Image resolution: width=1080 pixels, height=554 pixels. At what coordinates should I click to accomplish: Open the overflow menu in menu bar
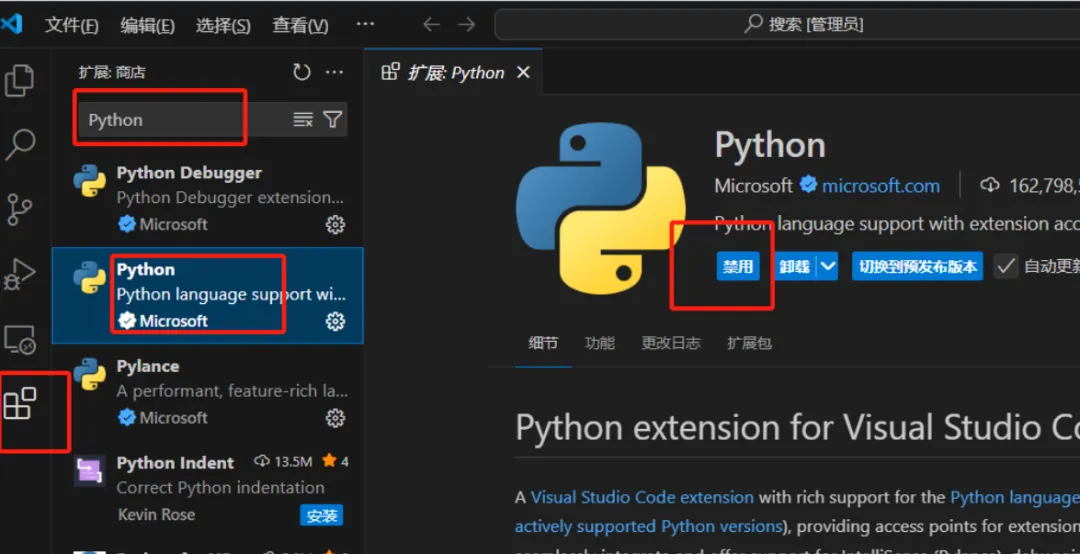click(x=365, y=24)
